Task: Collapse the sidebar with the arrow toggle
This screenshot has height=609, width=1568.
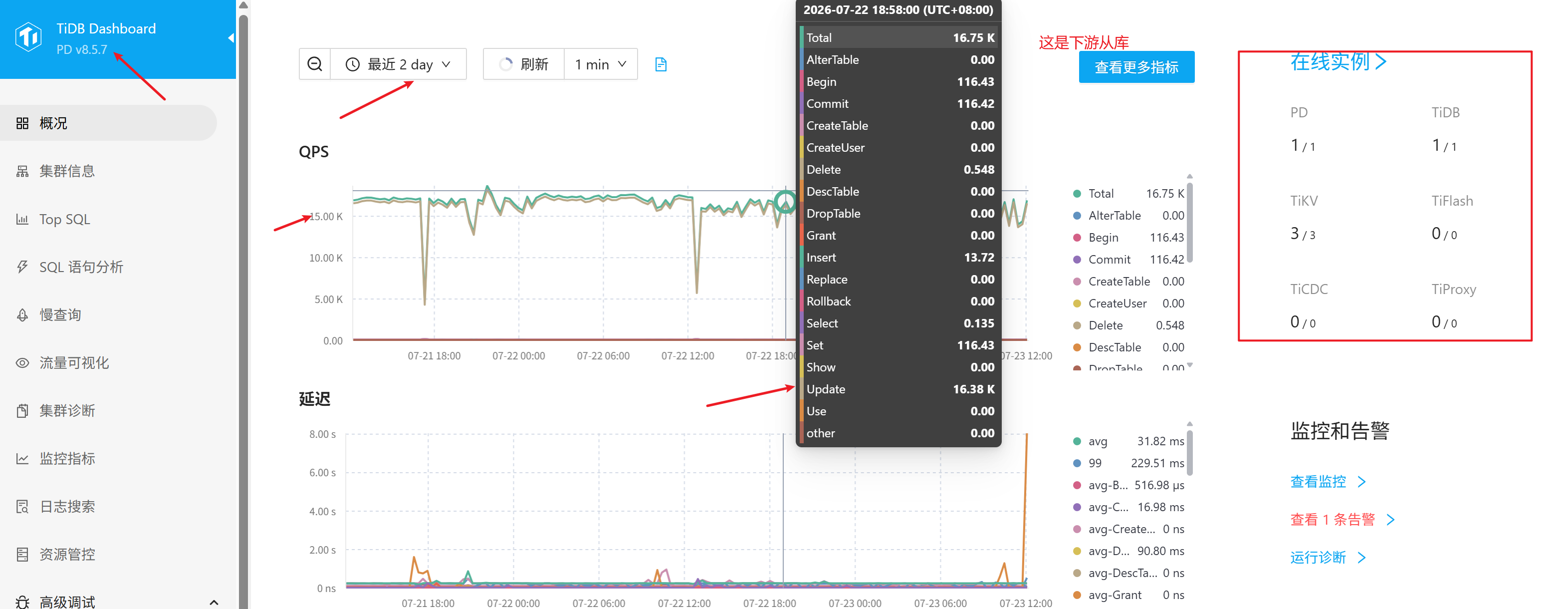Action: (x=230, y=38)
